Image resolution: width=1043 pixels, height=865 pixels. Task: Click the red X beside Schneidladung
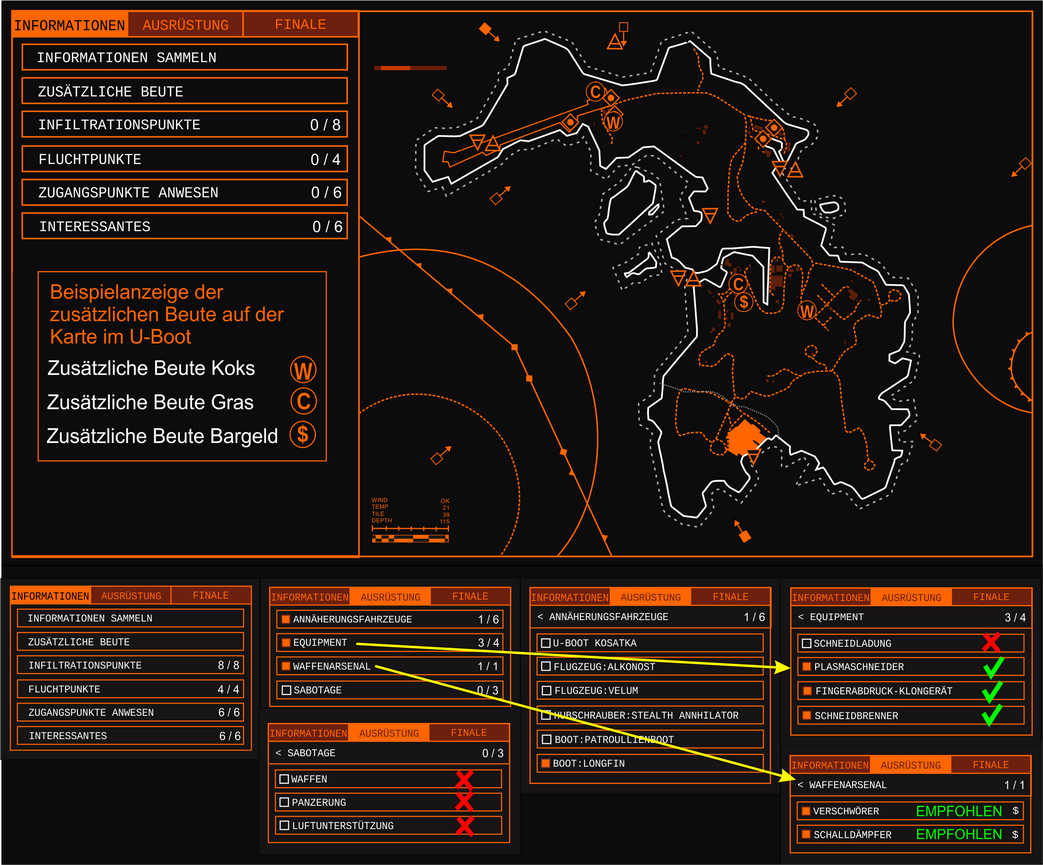click(x=991, y=642)
